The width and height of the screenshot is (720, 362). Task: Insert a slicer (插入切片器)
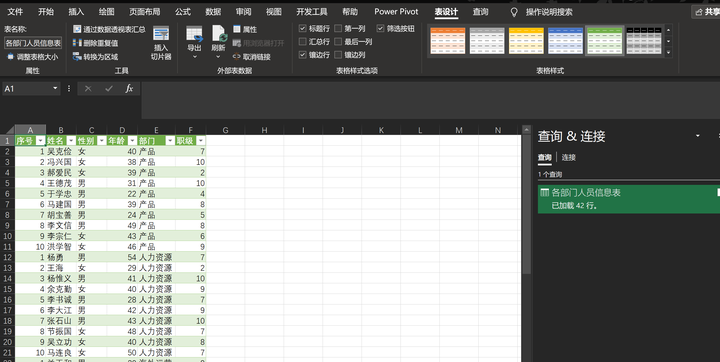pyautogui.click(x=161, y=44)
